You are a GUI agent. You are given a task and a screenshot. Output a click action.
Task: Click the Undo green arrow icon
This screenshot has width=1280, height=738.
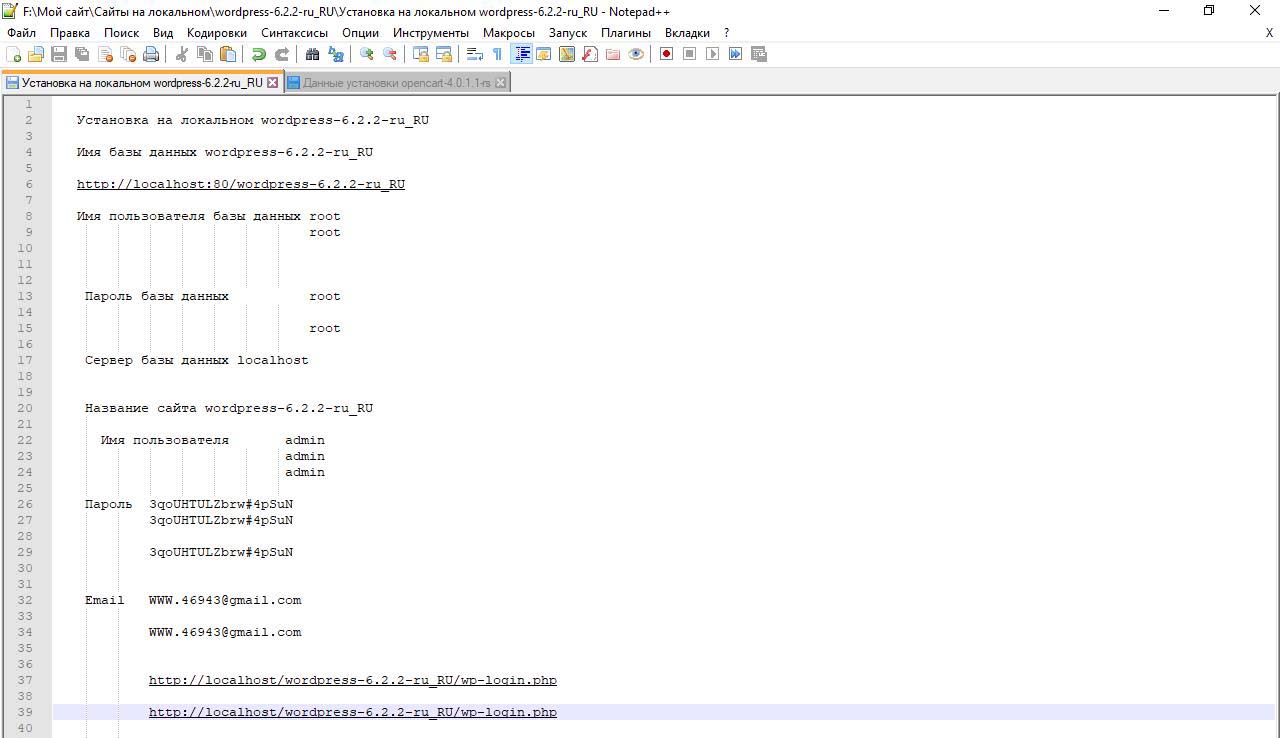[x=259, y=54]
